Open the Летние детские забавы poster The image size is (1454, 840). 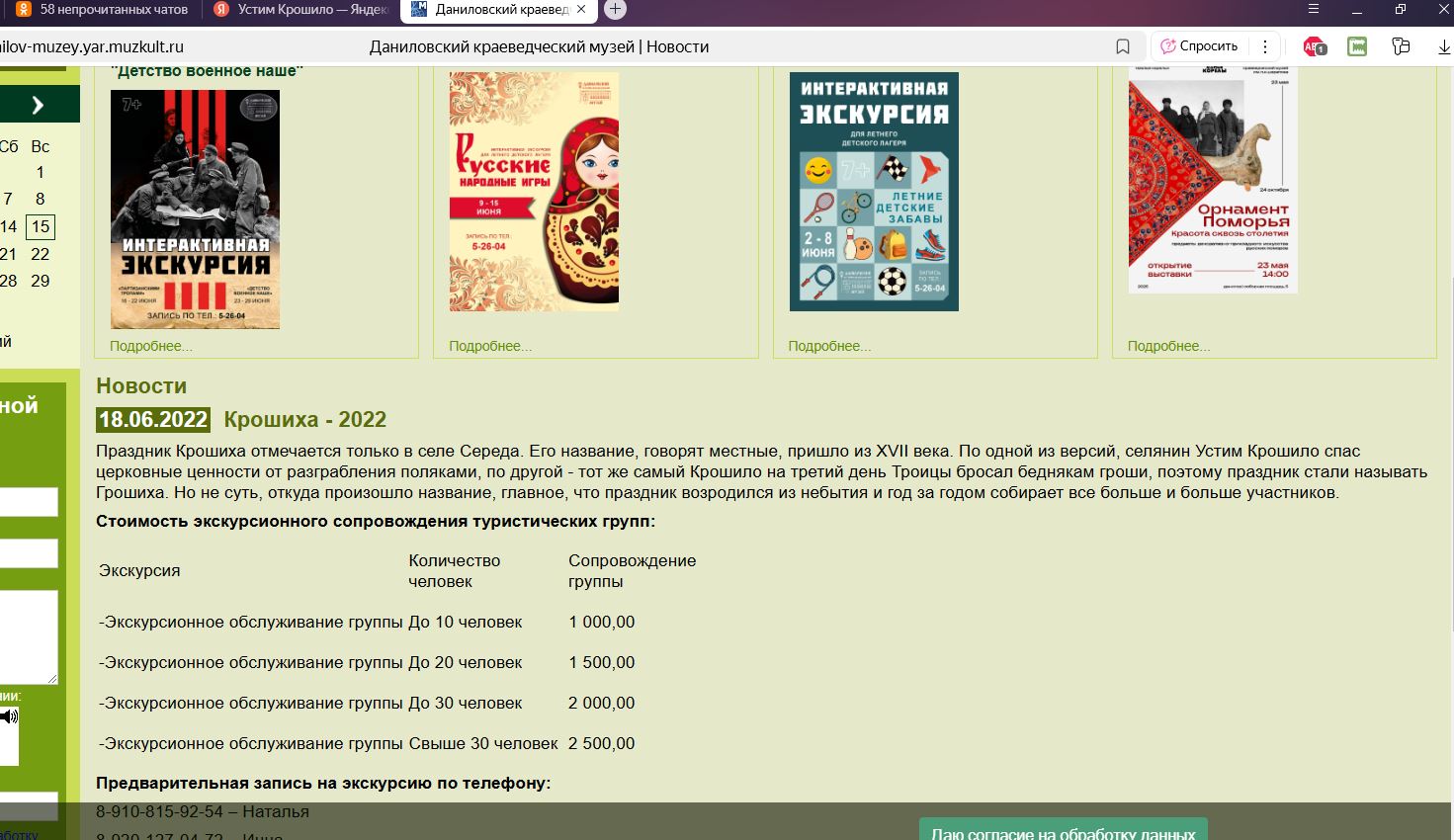pyautogui.click(x=874, y=192)
